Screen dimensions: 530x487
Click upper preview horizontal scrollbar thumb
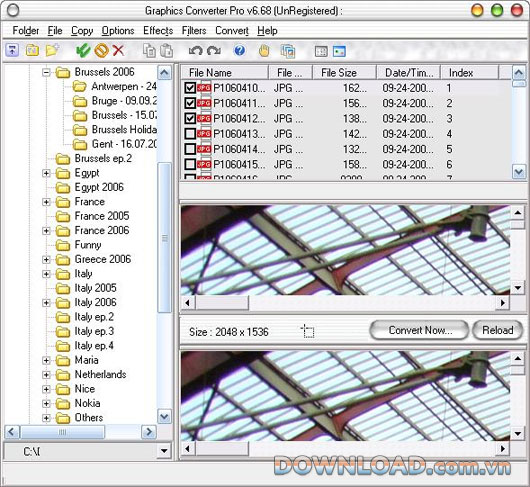tap(222, 302)
